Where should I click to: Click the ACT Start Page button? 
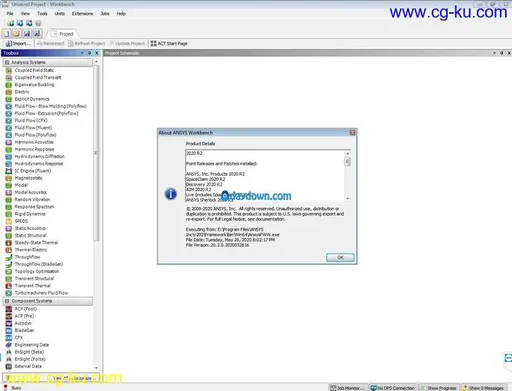coord(169,43)
